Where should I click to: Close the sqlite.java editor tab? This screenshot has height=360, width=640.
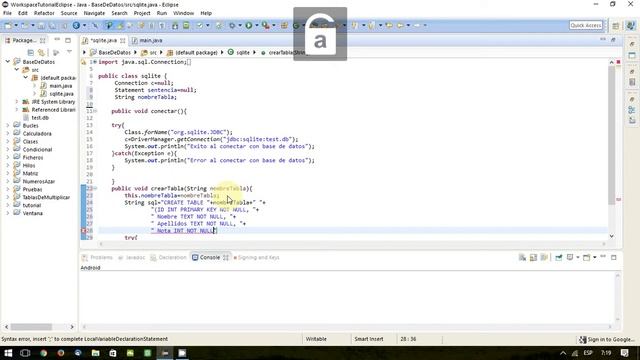122,40
